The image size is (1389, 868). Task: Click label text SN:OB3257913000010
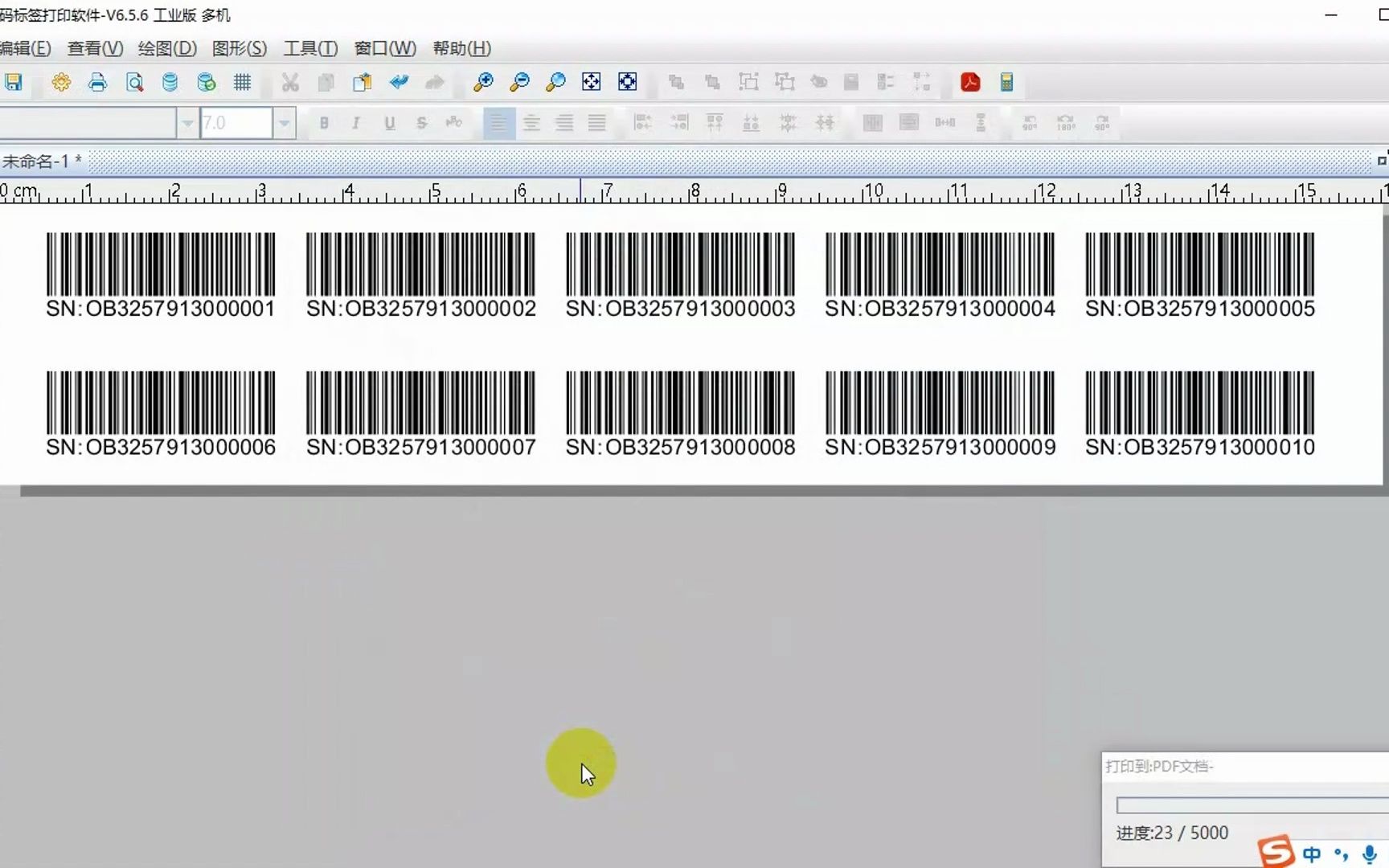click(x=1199, y=447)
